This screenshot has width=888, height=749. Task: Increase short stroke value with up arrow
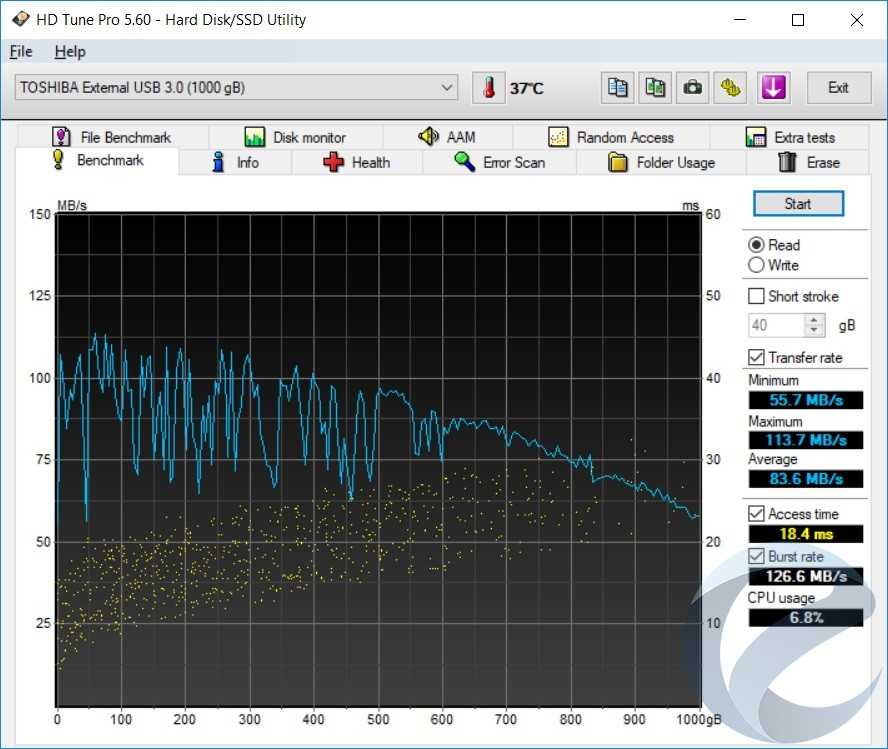click(815, 320)
